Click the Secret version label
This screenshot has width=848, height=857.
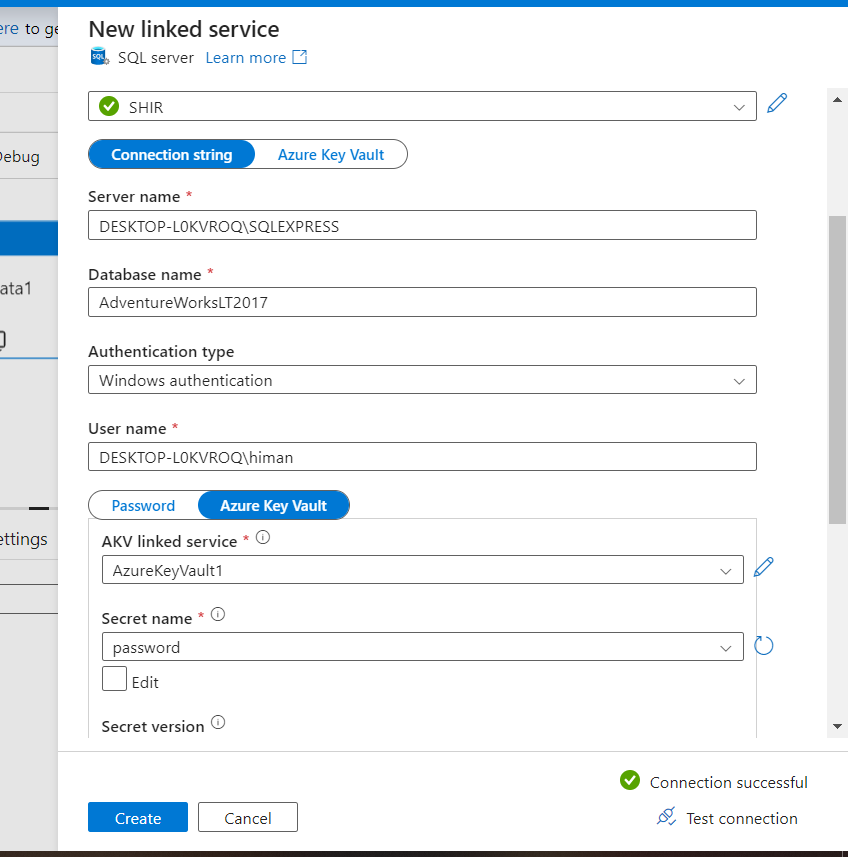click(x=153, y=726)
